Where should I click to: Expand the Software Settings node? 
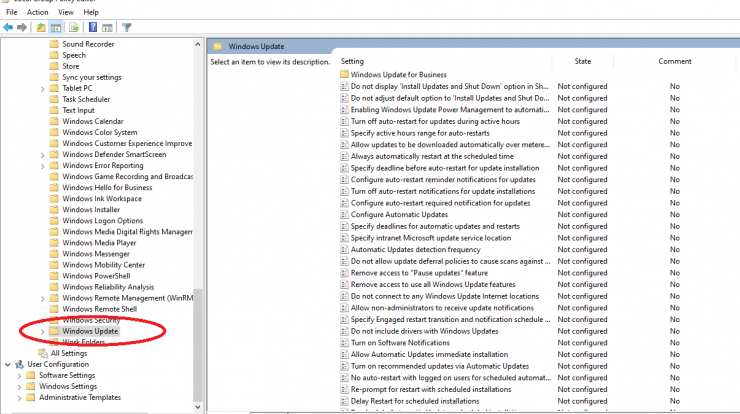19,376
